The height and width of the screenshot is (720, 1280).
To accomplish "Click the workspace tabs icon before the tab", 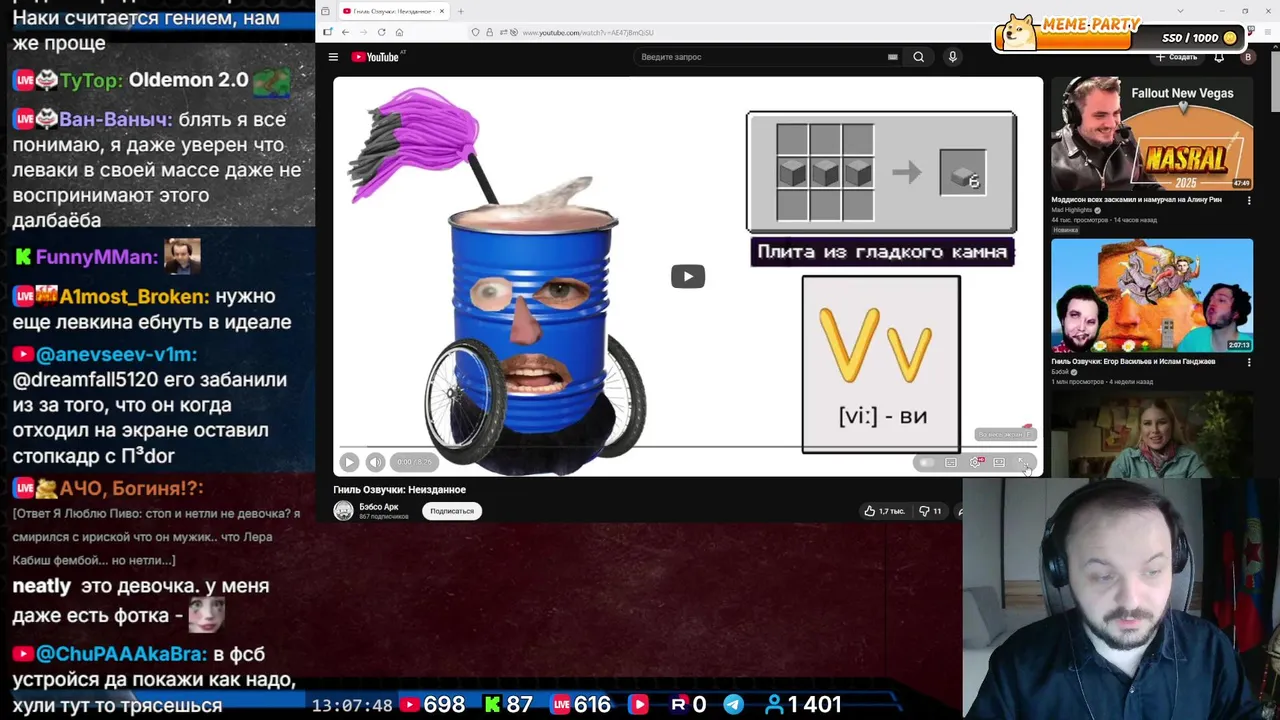I will [325, 11].
